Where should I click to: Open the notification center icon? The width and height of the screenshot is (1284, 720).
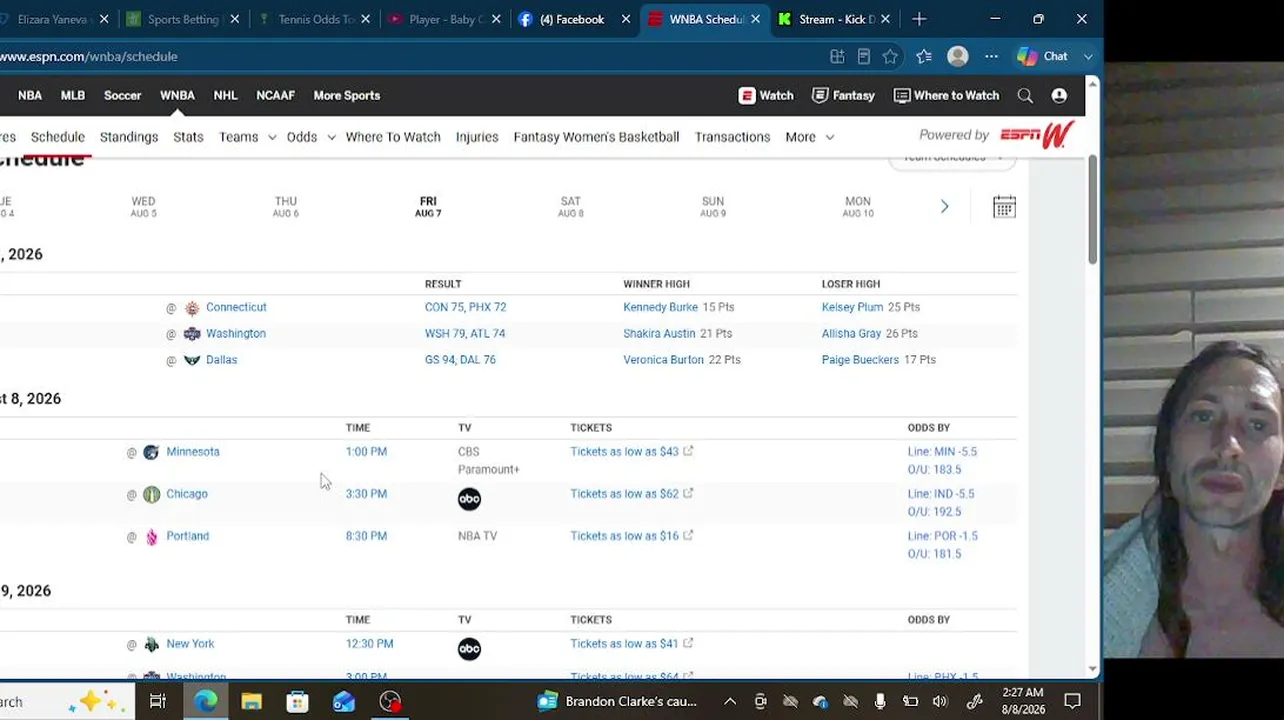pos(1072,701)
